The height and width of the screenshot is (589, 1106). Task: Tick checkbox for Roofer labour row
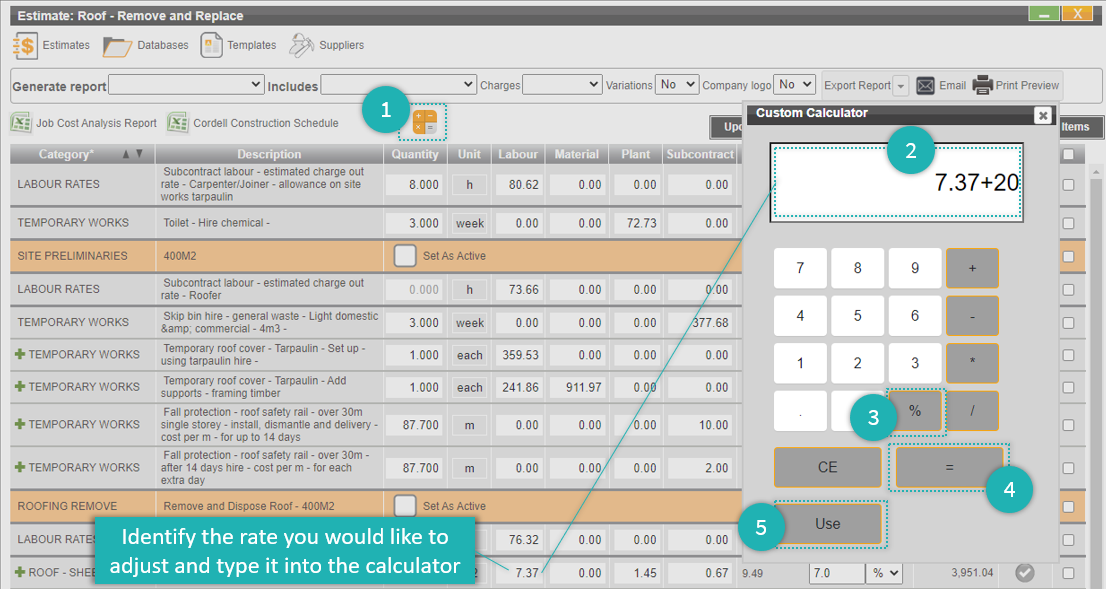click(x=1069, y=289)
